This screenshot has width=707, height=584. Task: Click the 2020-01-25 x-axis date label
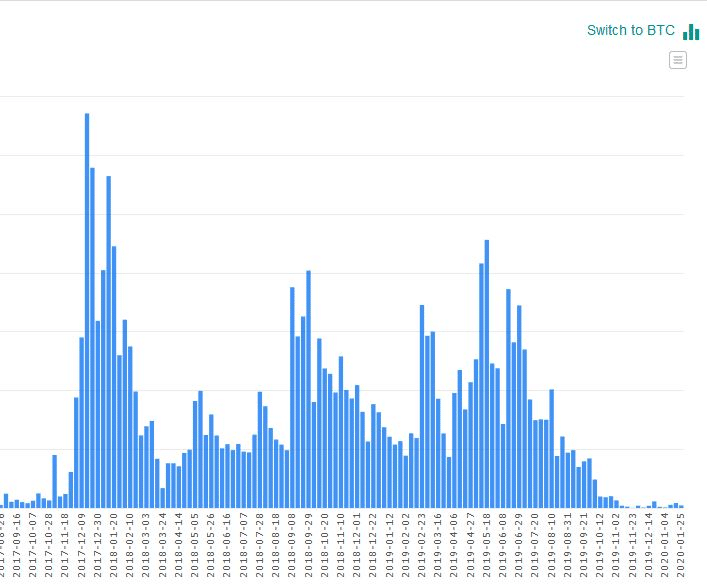pos(681,545)
